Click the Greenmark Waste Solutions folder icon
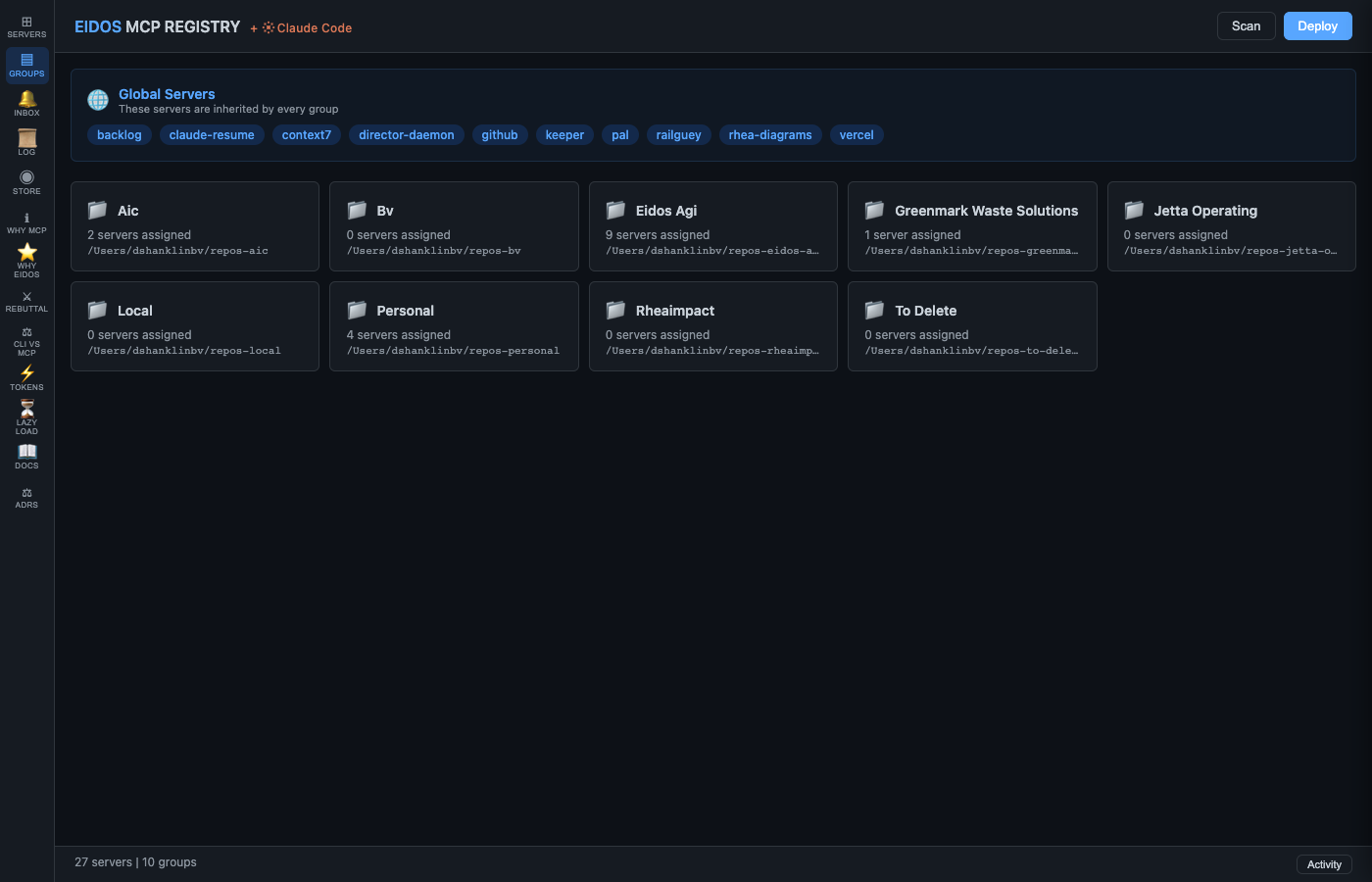1372x882 pixels. pyautogui.click(x=874, y=210)
